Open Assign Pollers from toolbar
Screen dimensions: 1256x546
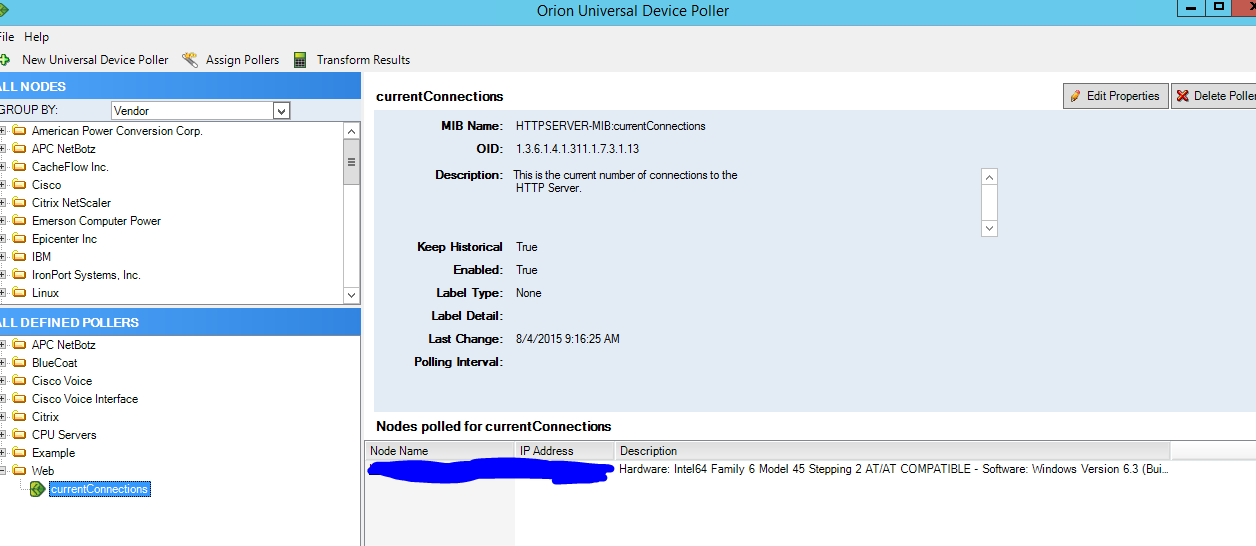click(242, 60)
